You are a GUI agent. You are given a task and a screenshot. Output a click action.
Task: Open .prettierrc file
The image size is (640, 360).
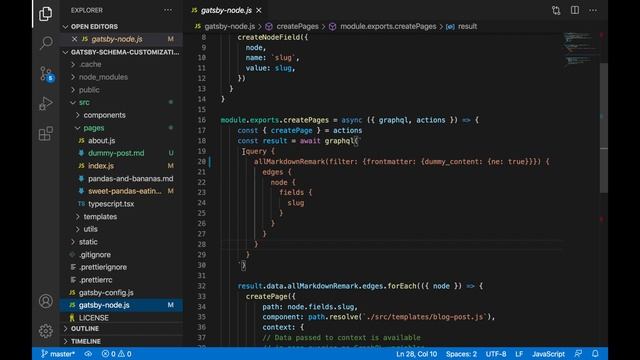pyautogui.click(x=121, y=280)
